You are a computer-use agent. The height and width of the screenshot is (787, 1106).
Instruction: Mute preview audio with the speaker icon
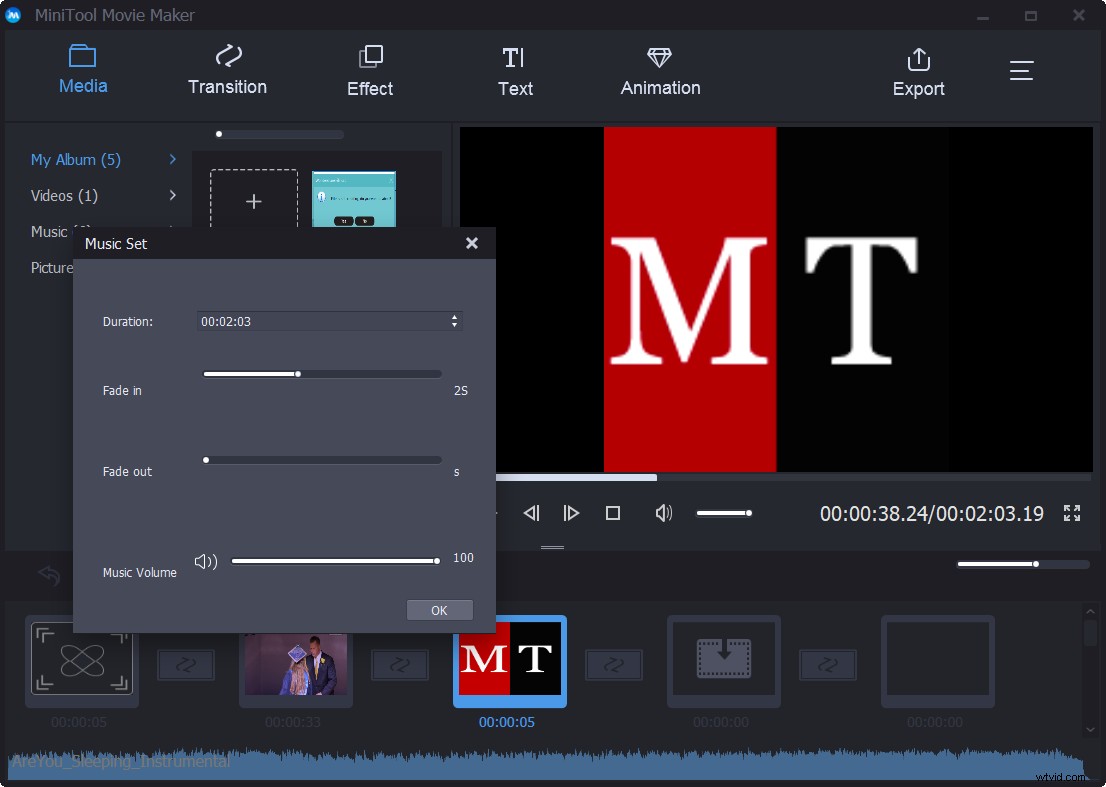point(663,513)
